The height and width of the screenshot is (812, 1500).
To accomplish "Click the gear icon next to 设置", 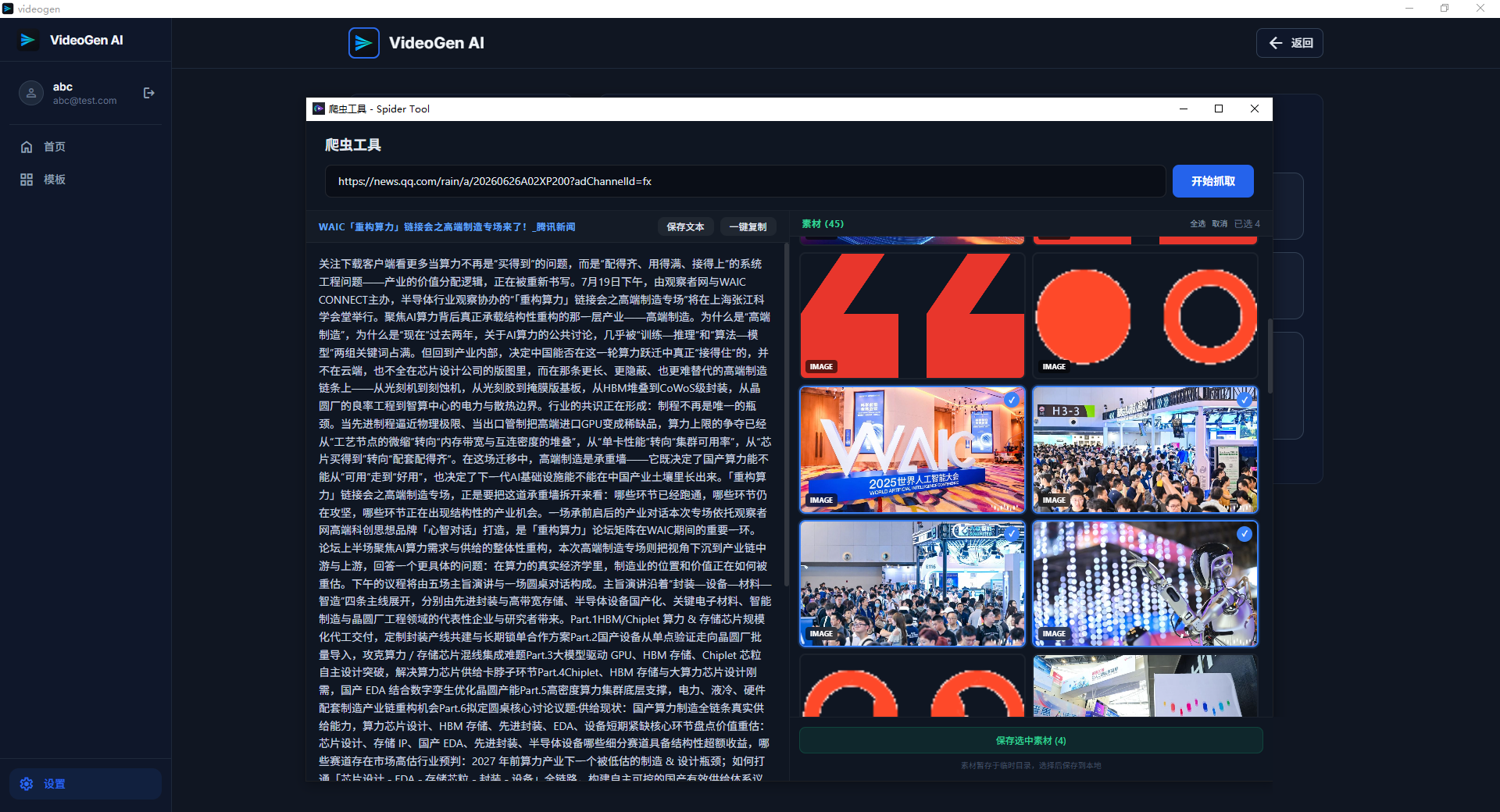I will (27, 784).
